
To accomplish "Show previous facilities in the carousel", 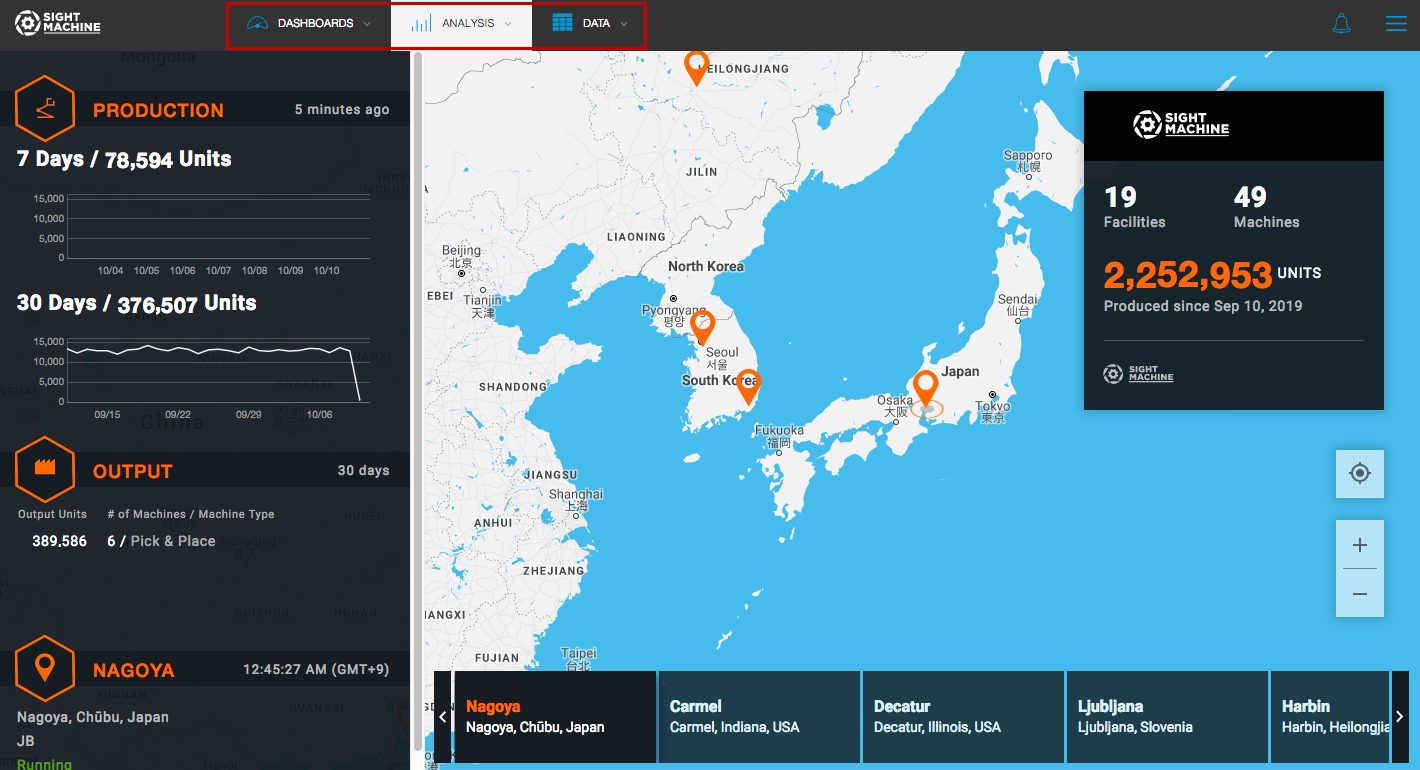I will [443, 717].
